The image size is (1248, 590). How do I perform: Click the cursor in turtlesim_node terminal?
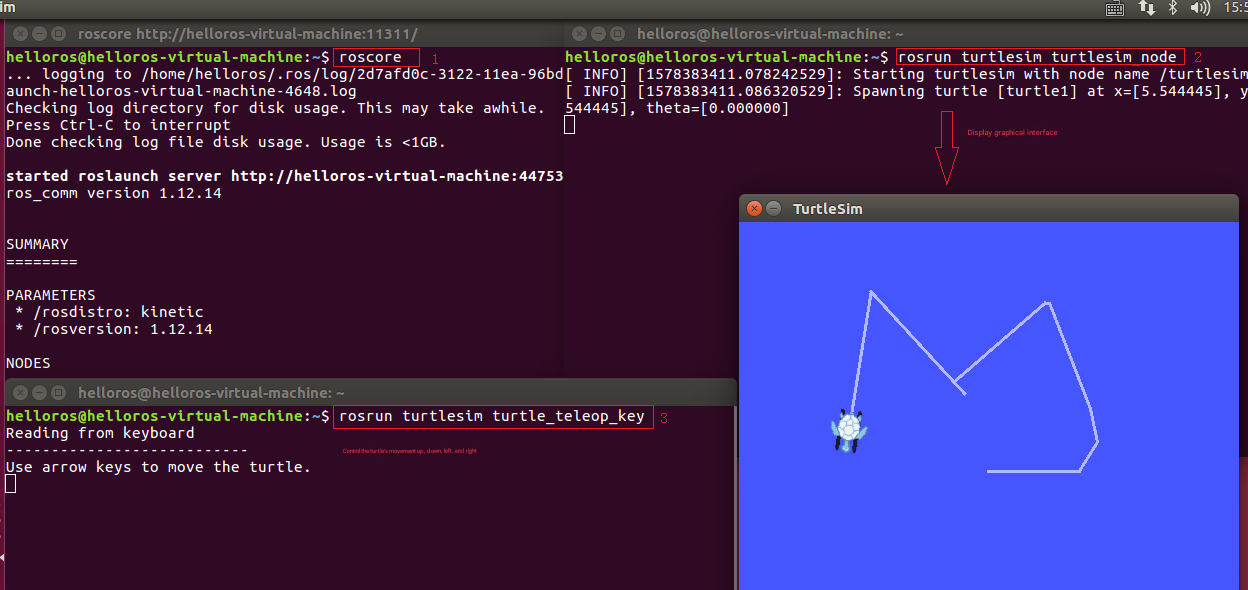point(570,125)
